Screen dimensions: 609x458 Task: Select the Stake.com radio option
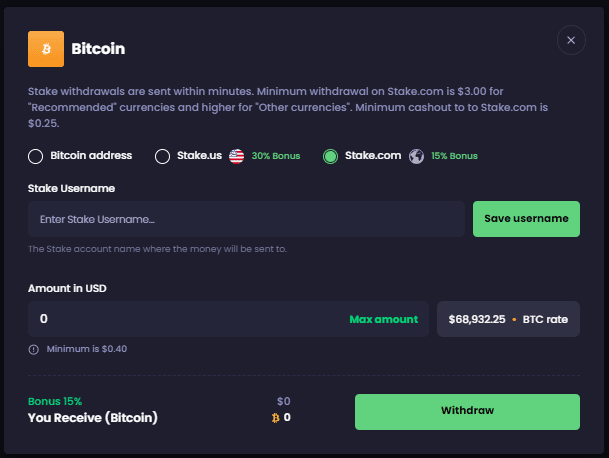pos(330,156)
